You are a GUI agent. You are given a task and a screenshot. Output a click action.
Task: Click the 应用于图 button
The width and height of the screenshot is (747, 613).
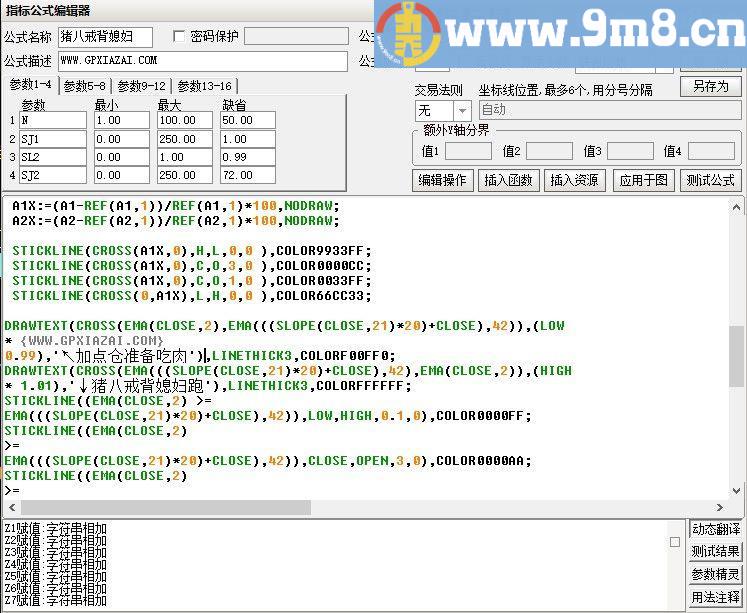[643, 181]
